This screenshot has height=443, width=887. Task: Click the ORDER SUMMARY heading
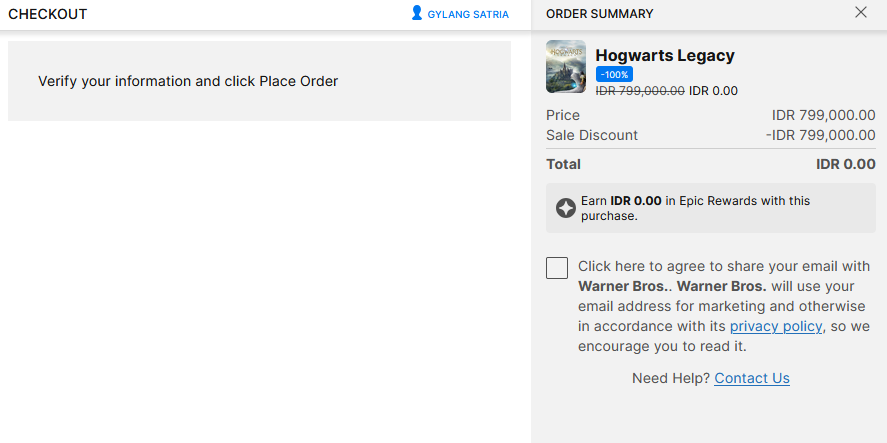point(600,14)
